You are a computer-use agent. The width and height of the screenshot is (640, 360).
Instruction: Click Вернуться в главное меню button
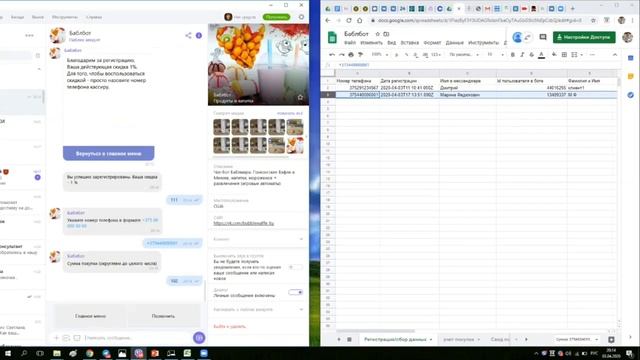click(x=109, y=153)
